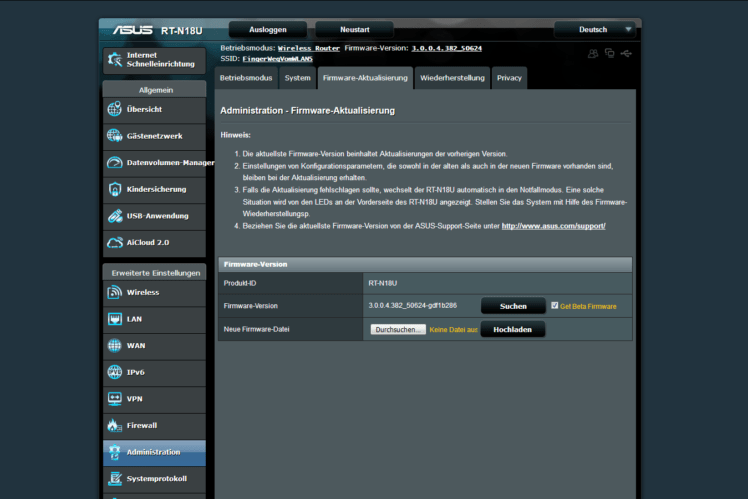Click the Wireless signal icon

coord(114,292)
